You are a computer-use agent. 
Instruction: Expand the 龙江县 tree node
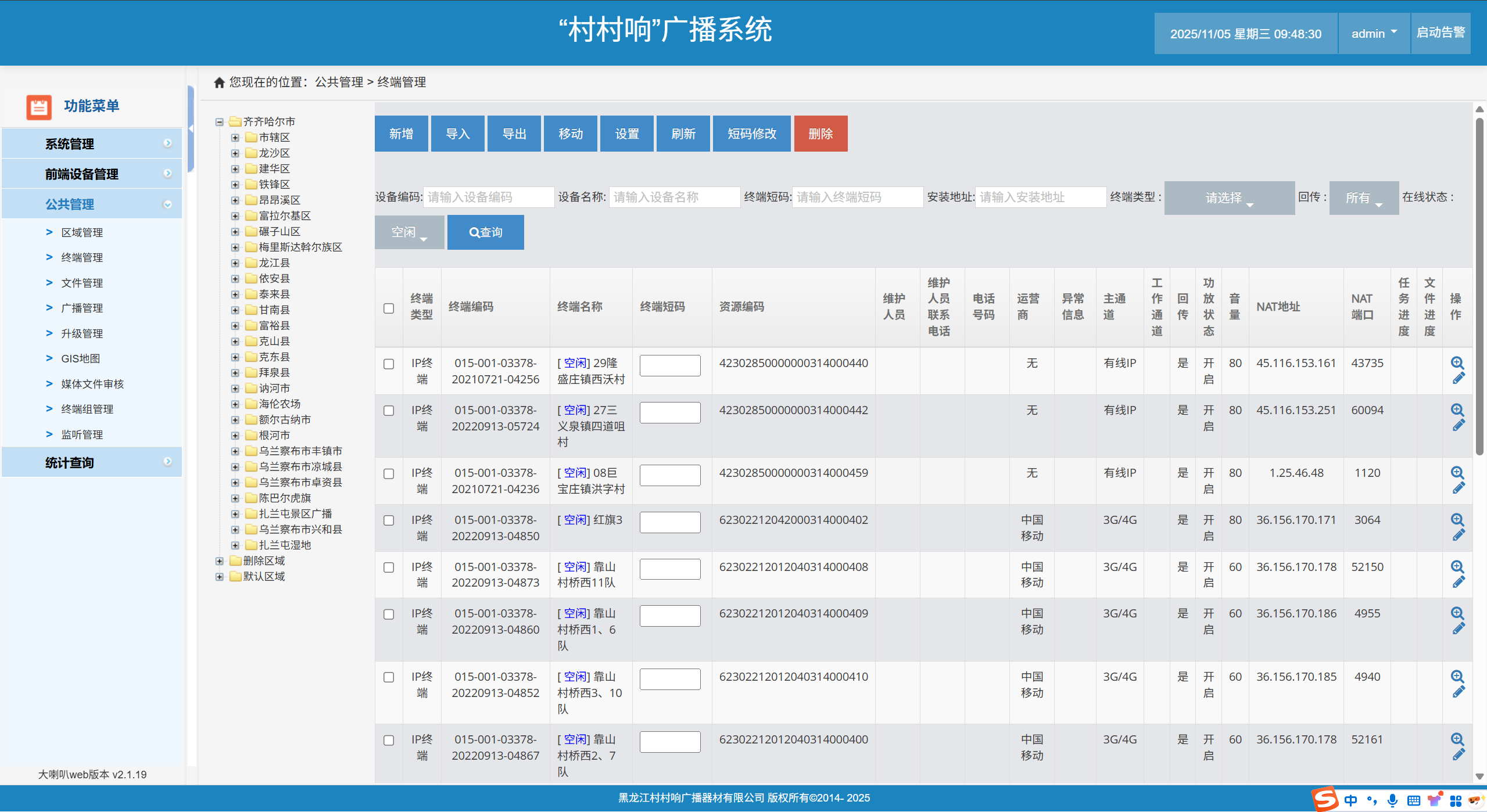[235, 263]
